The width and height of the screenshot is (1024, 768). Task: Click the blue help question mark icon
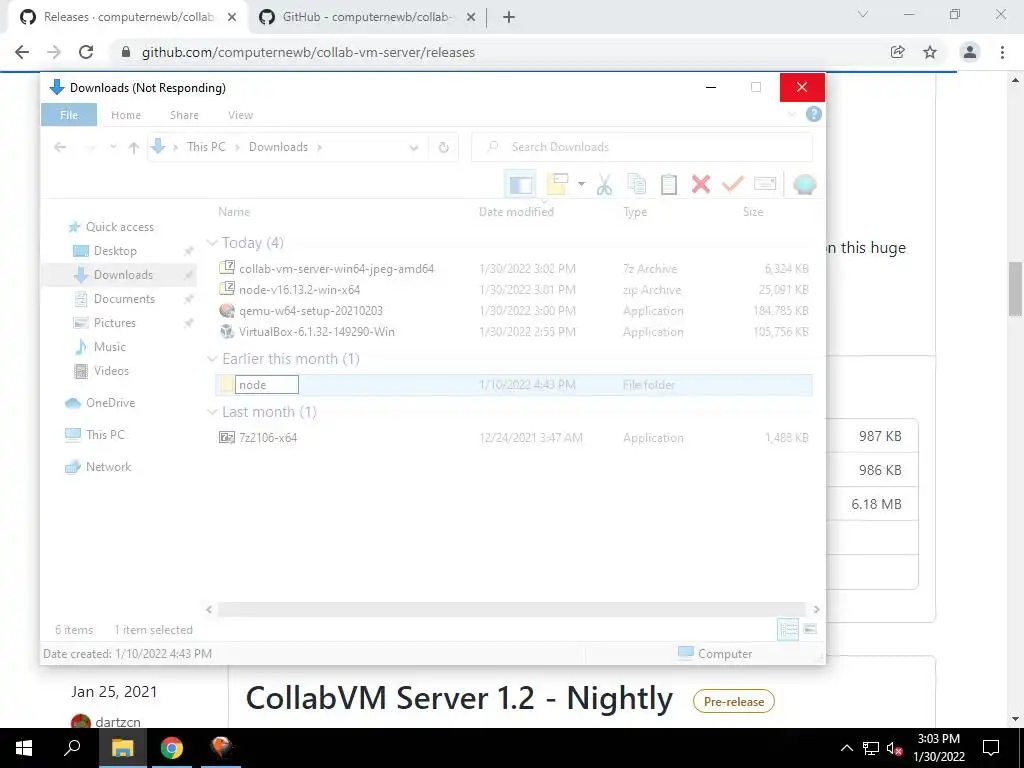(814, 114)
